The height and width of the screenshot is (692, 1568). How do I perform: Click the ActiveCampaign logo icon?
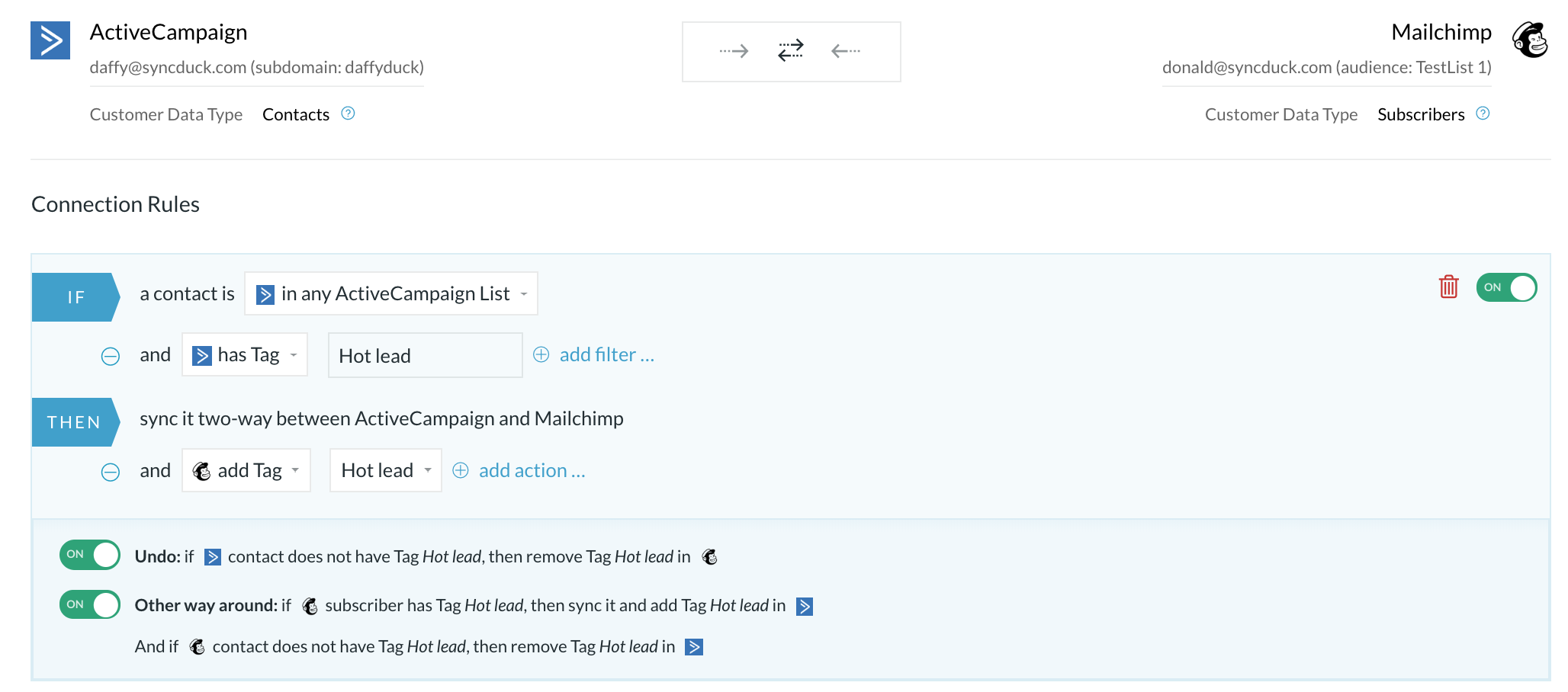click(50, 40)
